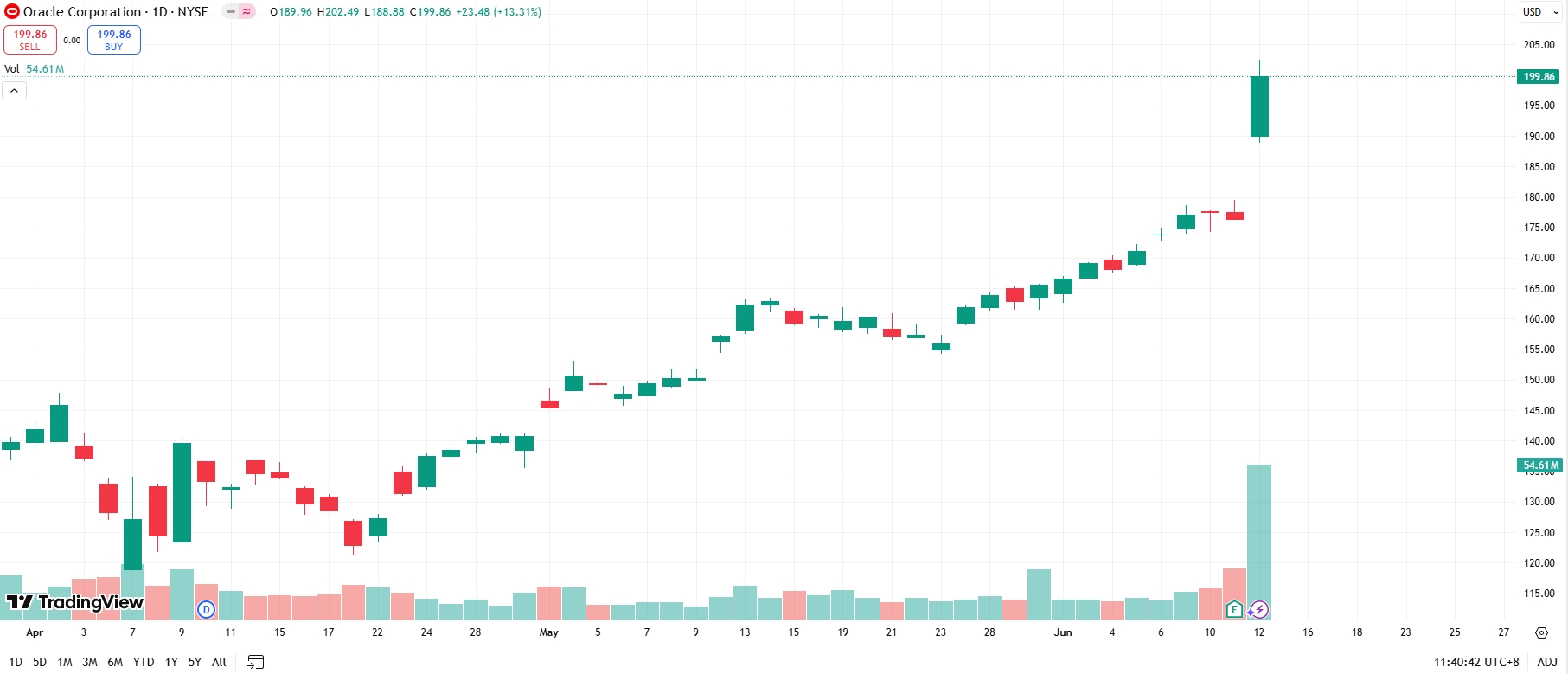The image size is (1568, 674).
Task: Open the go-to-date calendar icon
Action: (255, 662)
